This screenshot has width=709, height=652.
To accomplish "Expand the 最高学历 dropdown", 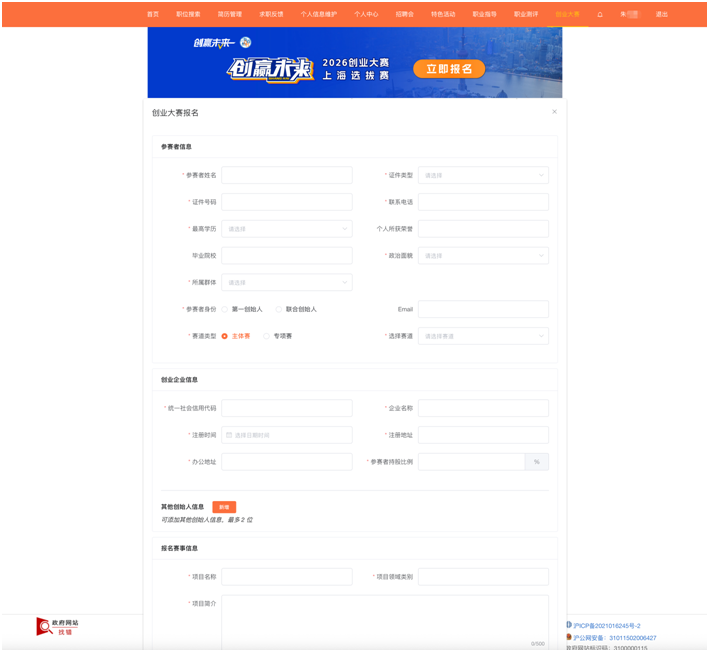I will coord(287,229).
